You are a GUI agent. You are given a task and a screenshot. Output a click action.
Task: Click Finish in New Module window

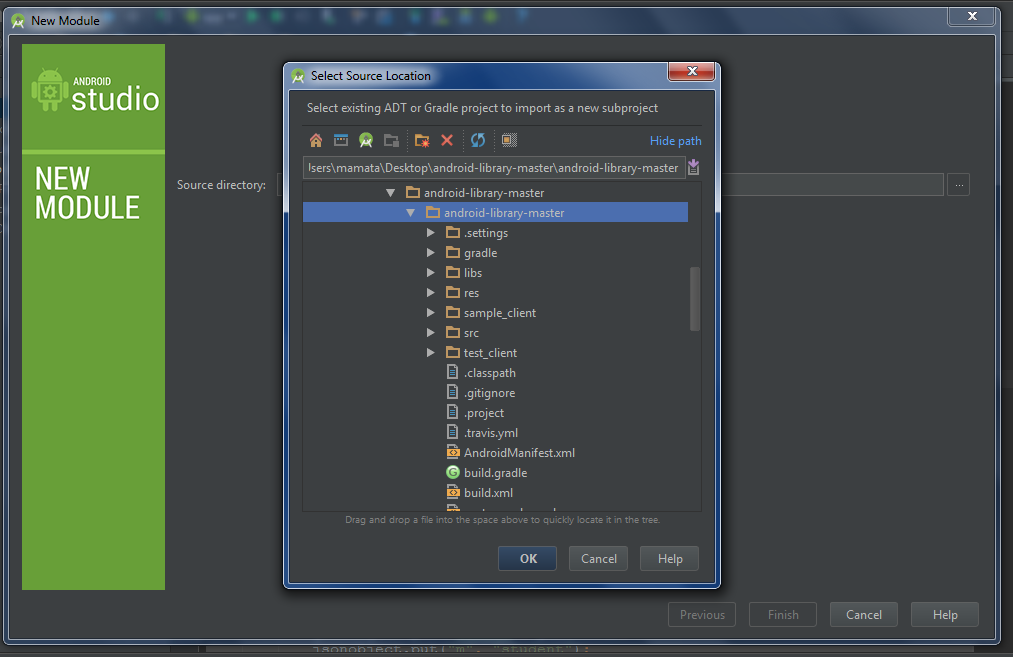782,615
